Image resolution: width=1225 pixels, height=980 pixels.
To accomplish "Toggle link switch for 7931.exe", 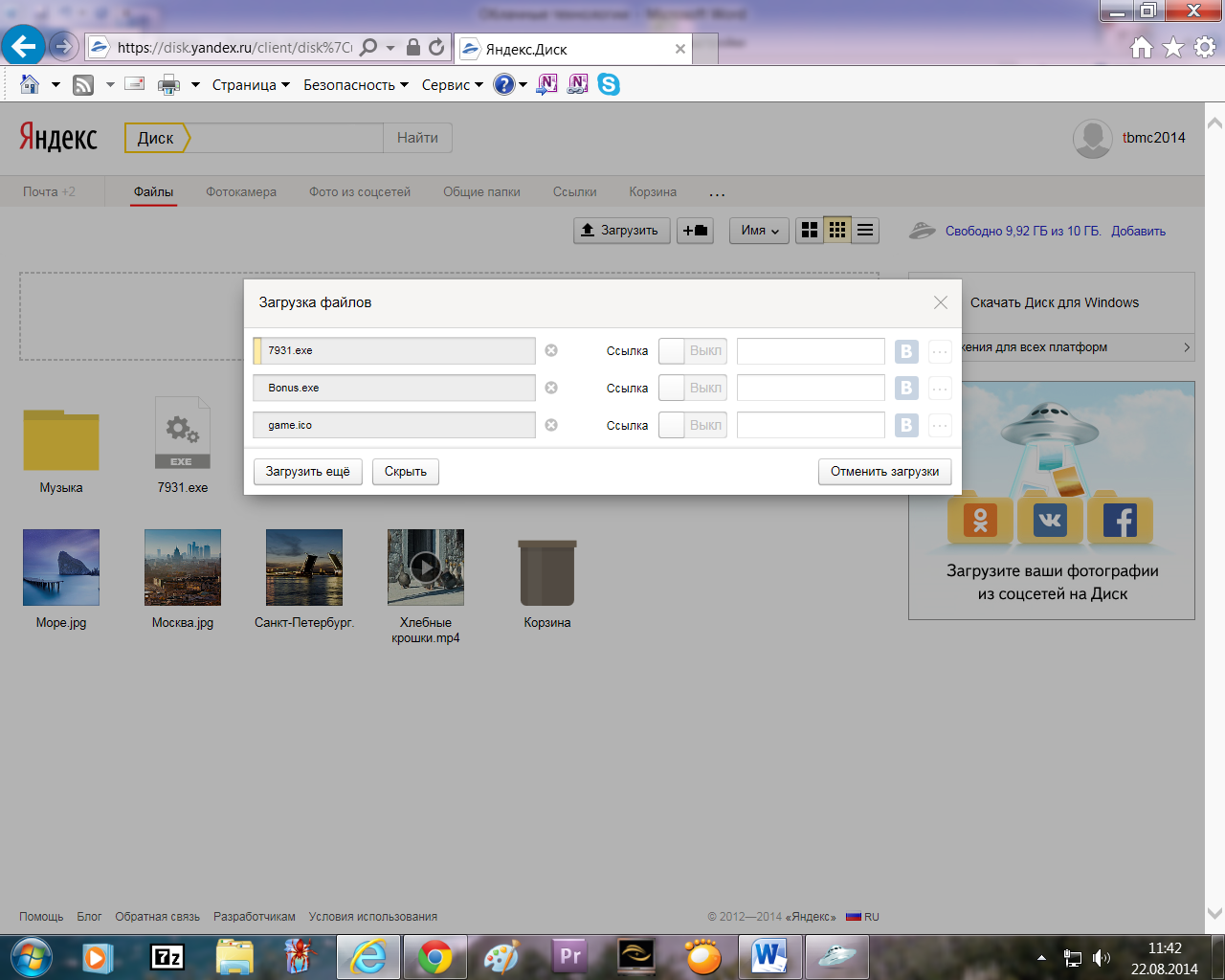I will [693, 351].
